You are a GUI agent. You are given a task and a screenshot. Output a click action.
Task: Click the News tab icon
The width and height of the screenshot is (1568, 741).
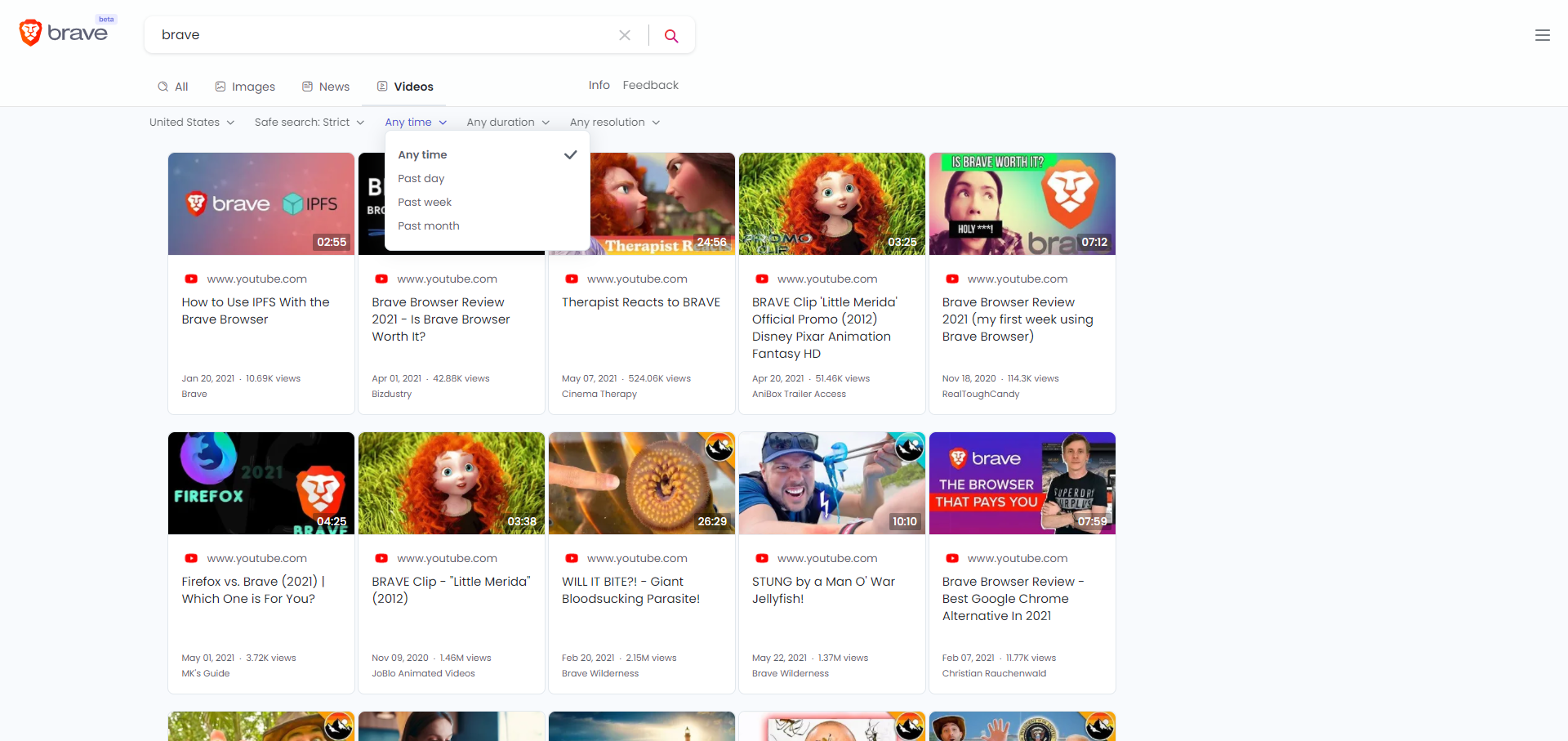[308, 87]
